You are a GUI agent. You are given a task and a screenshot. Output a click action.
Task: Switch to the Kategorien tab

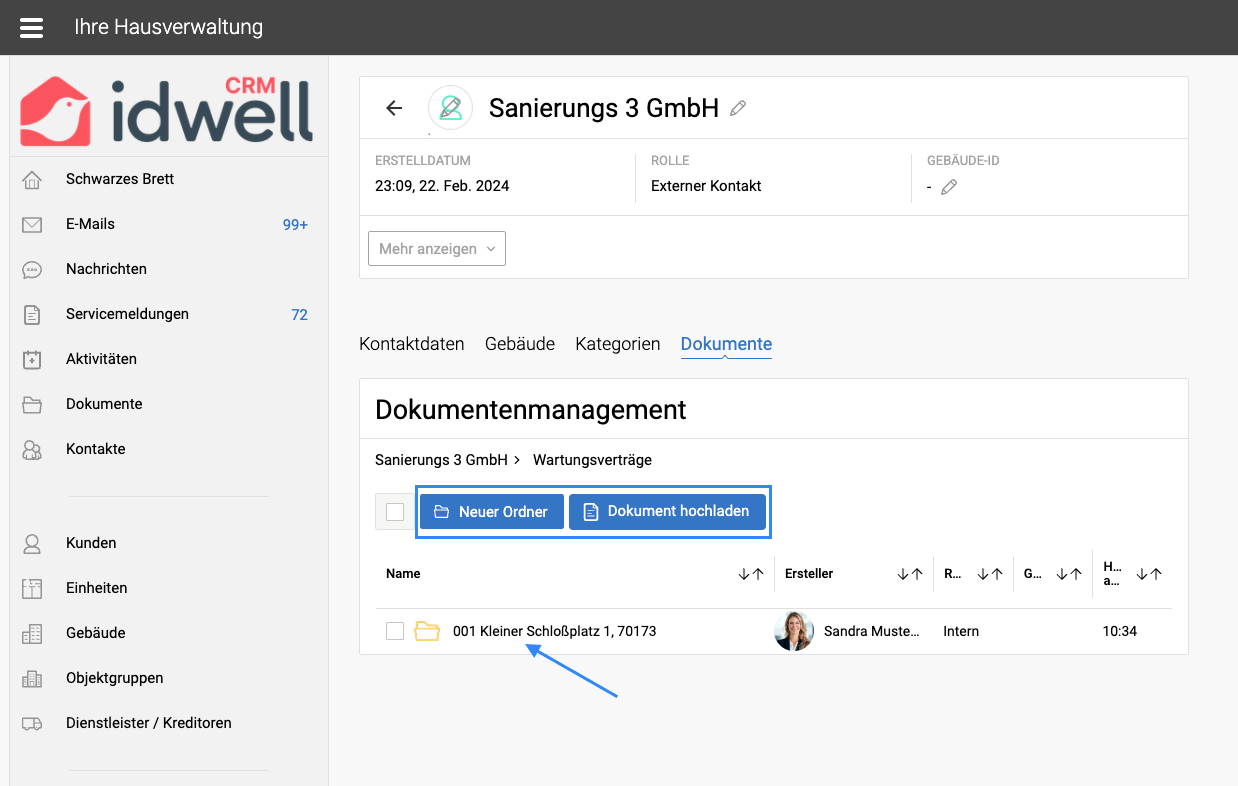(617, 344)
